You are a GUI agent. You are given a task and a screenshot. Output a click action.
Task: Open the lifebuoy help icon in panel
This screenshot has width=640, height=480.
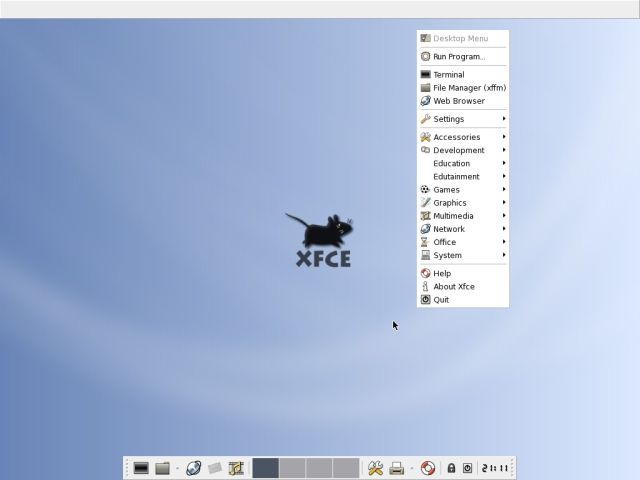coord(428,468)
